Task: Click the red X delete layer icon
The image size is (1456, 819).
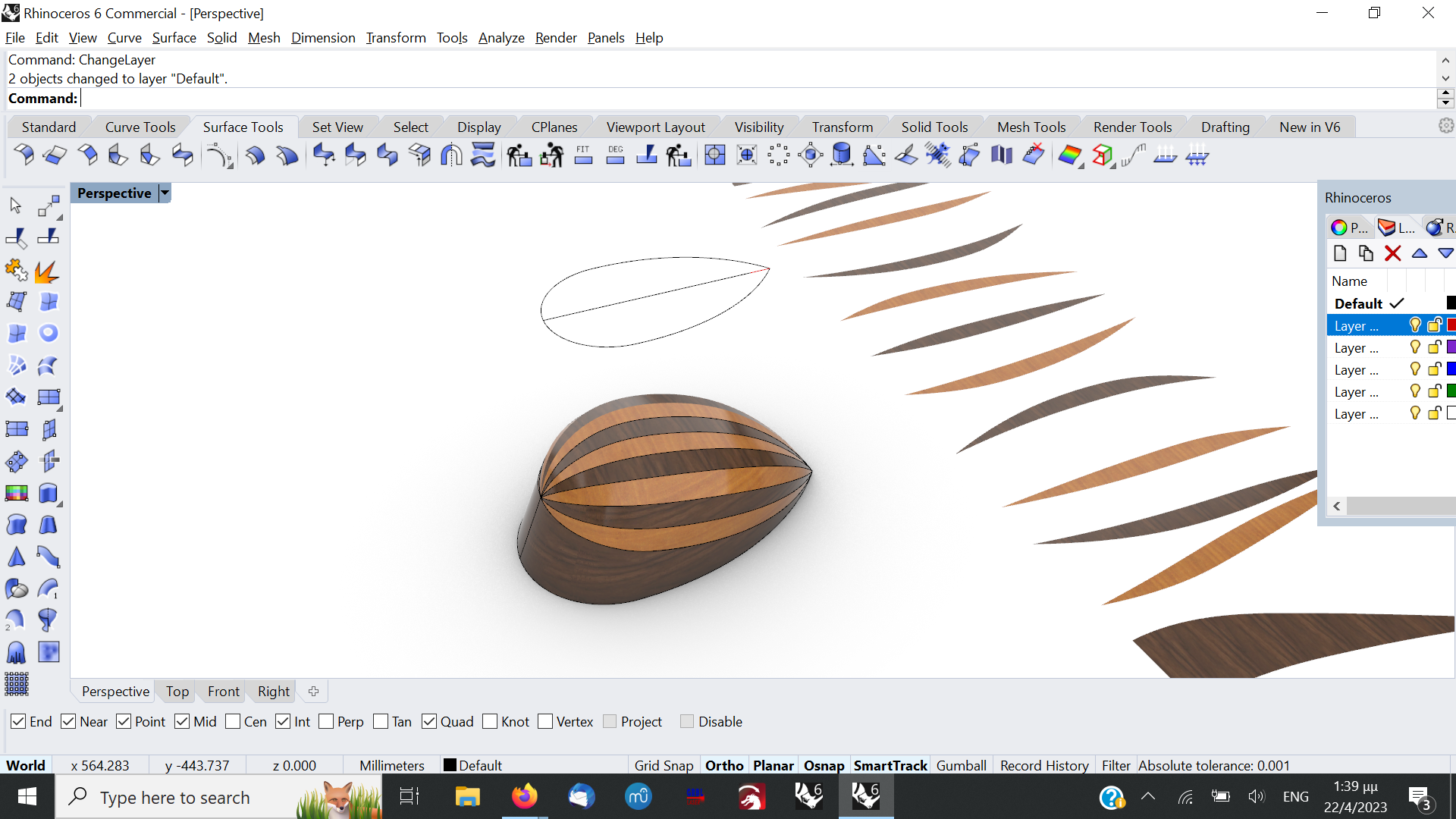Action: click(x=1392, y=253)
